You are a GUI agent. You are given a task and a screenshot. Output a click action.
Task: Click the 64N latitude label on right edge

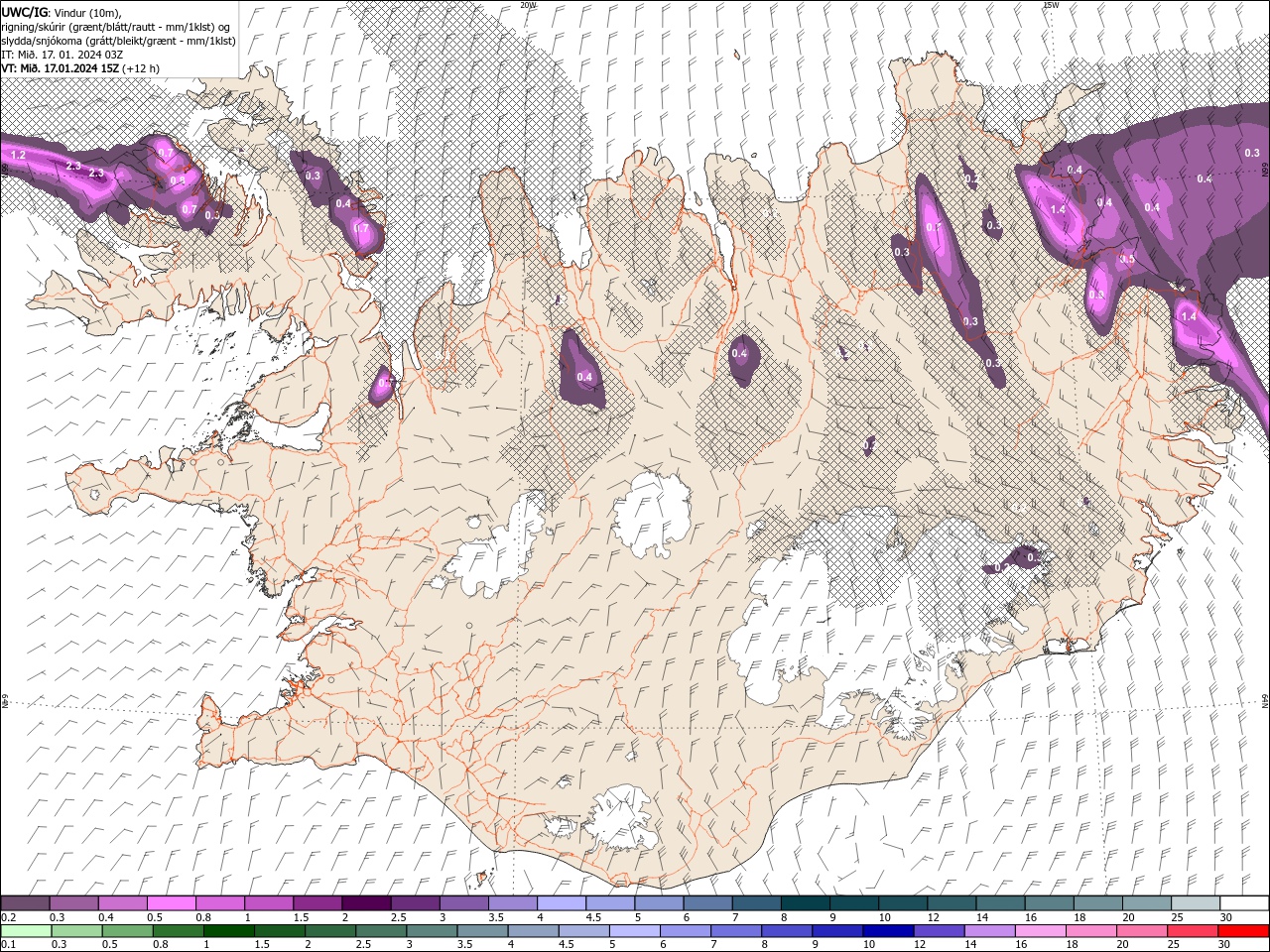(1265, 701)
